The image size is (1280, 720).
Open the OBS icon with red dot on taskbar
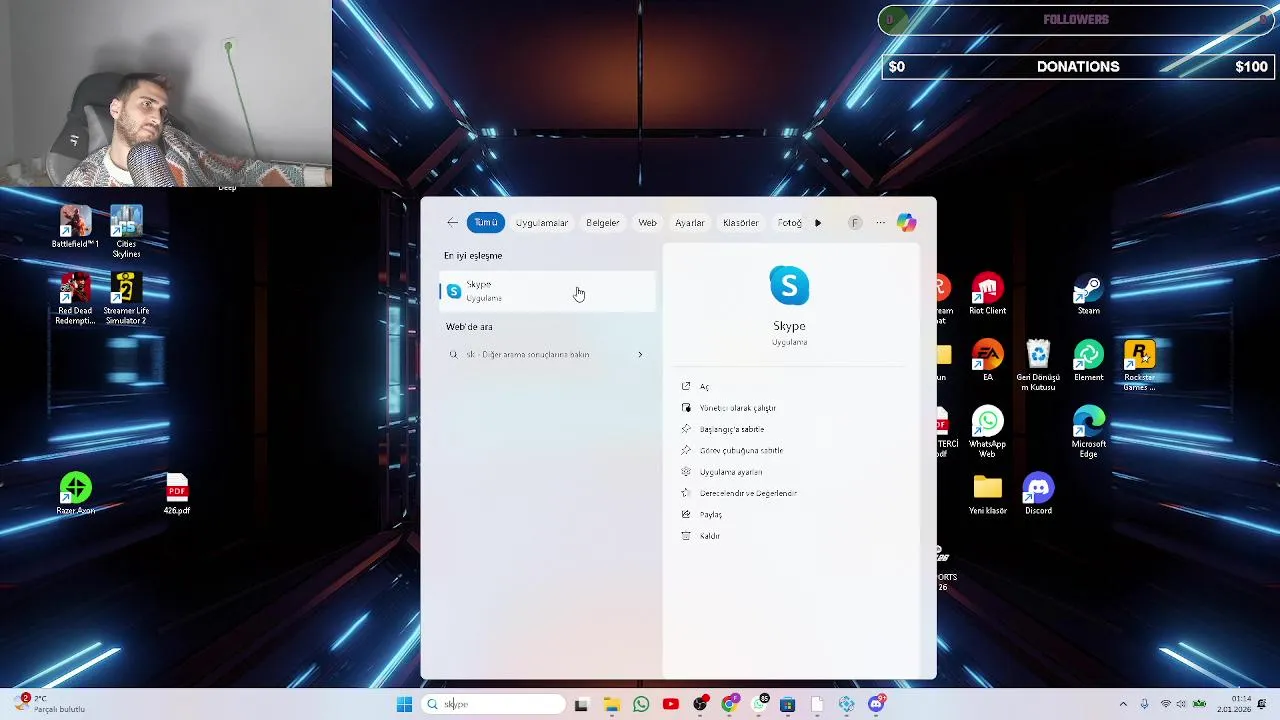[x=700, y=704]
